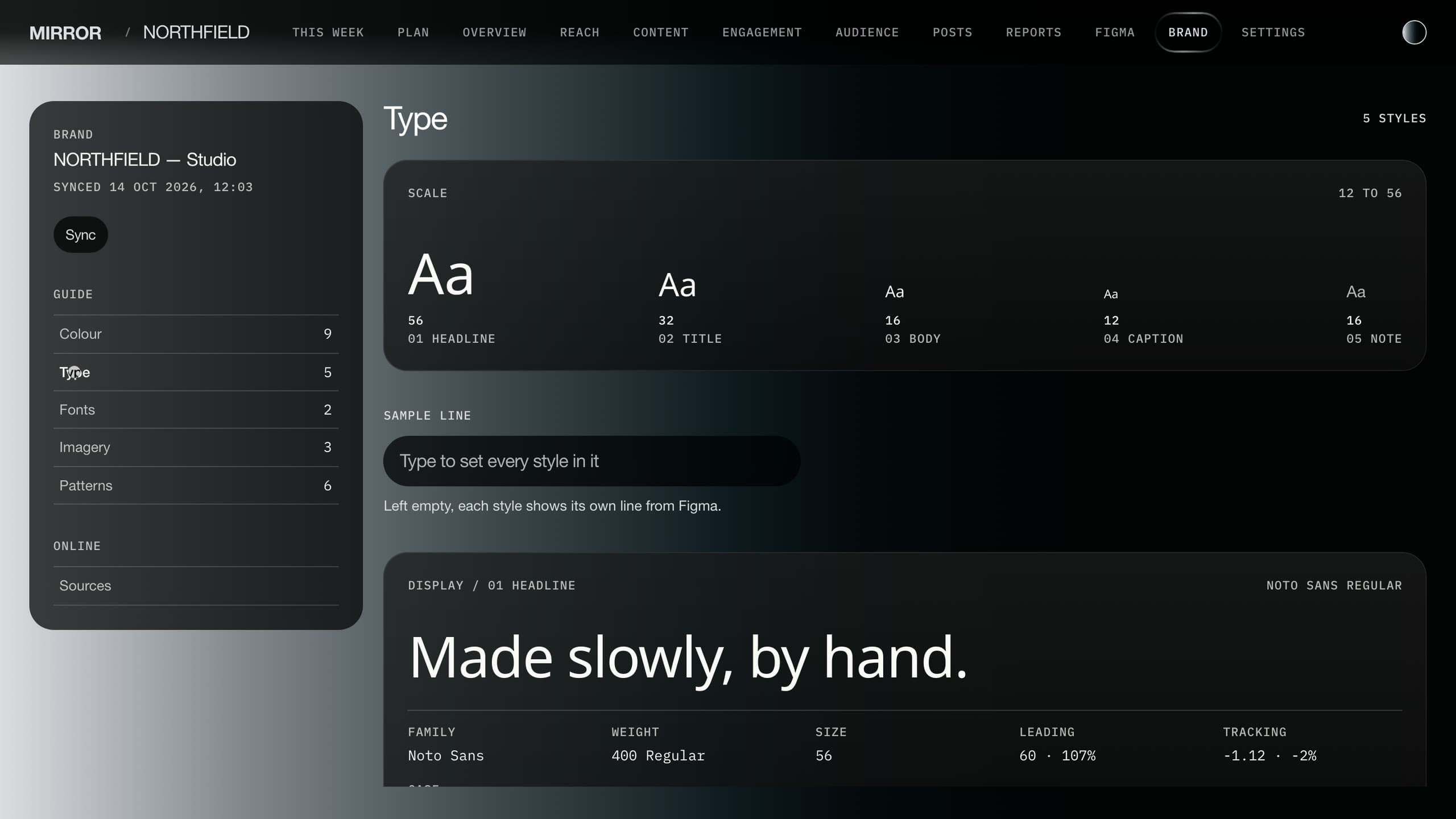
Task: Open the Settings tab
Action: pyautogui.click(x=1273, y=32)
